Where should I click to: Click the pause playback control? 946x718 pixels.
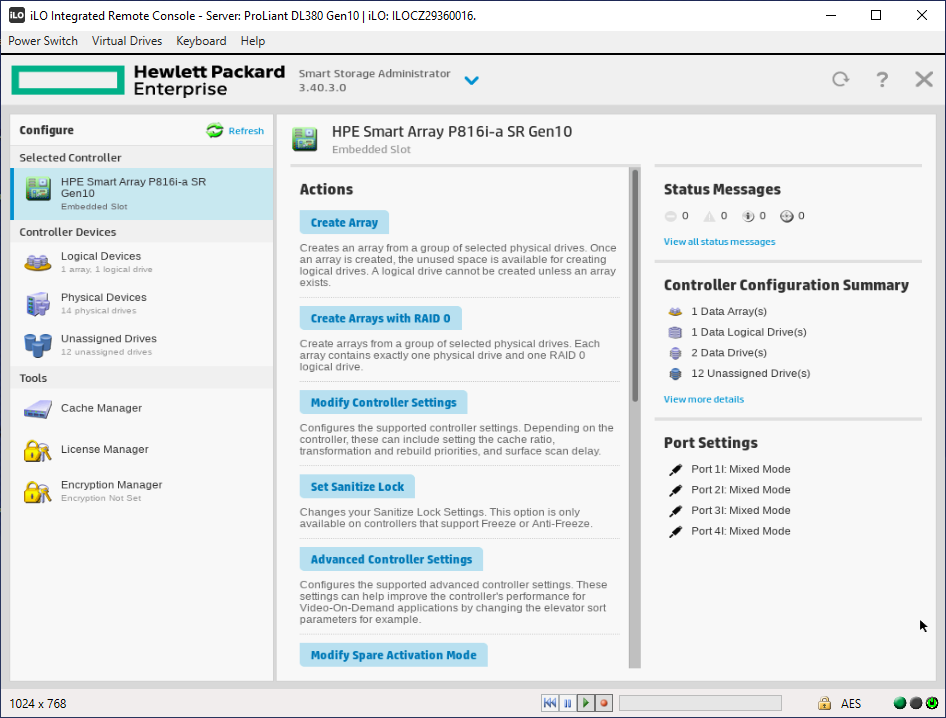568,703
